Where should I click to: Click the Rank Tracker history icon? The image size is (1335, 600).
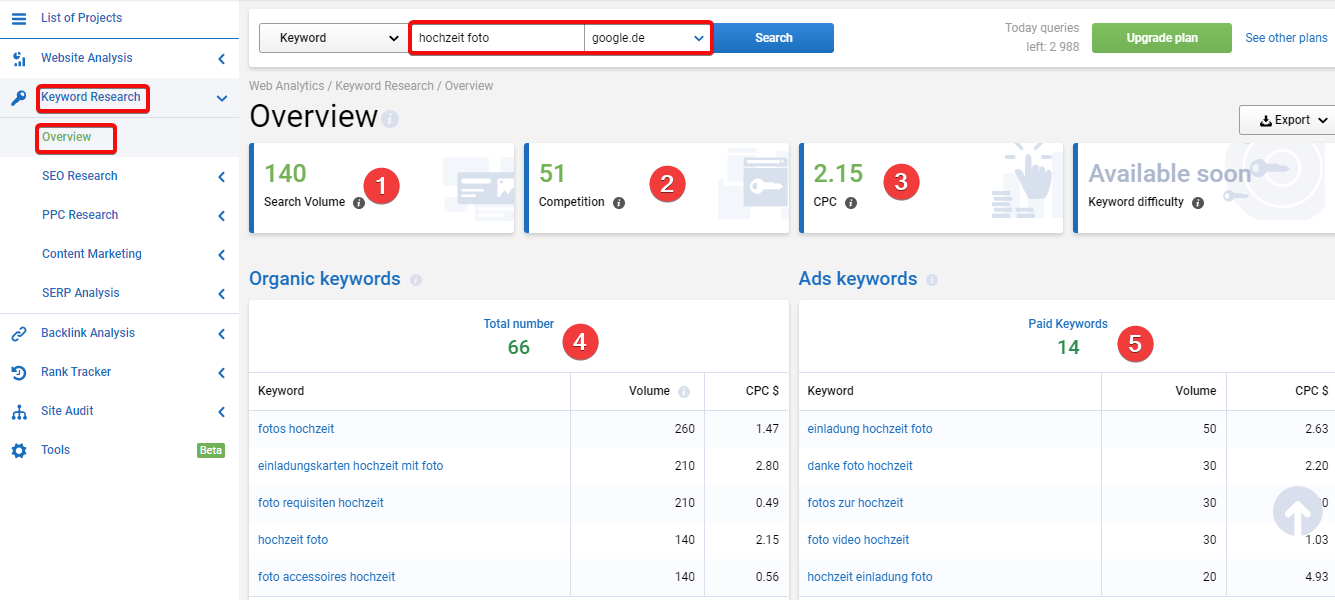tap(19, 372)
